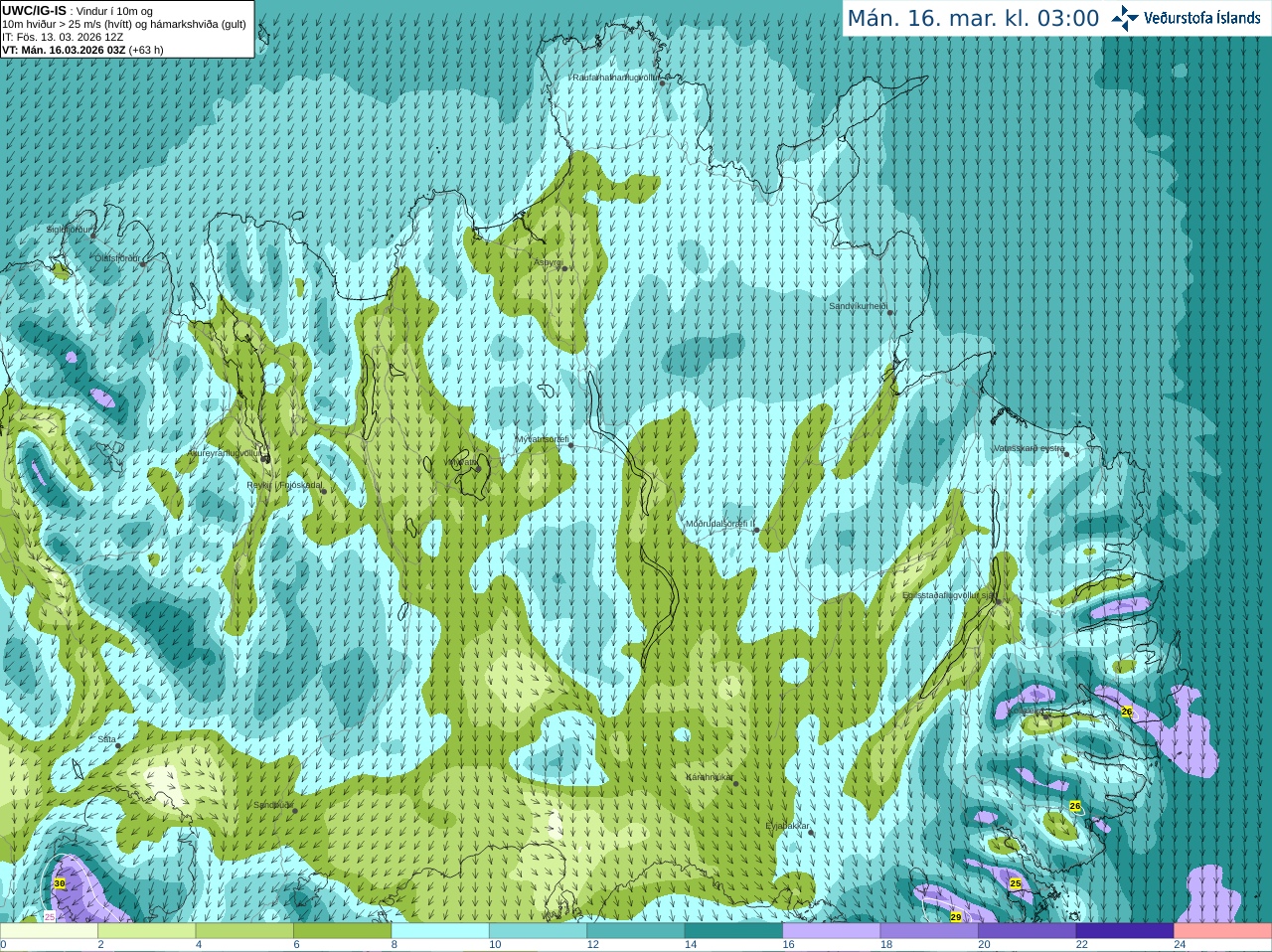Image resolution: width=1272 pixels, height=952 pixels.
Task: Click the 20–22 m/s legend swatch
Action: coord(1028,931)
